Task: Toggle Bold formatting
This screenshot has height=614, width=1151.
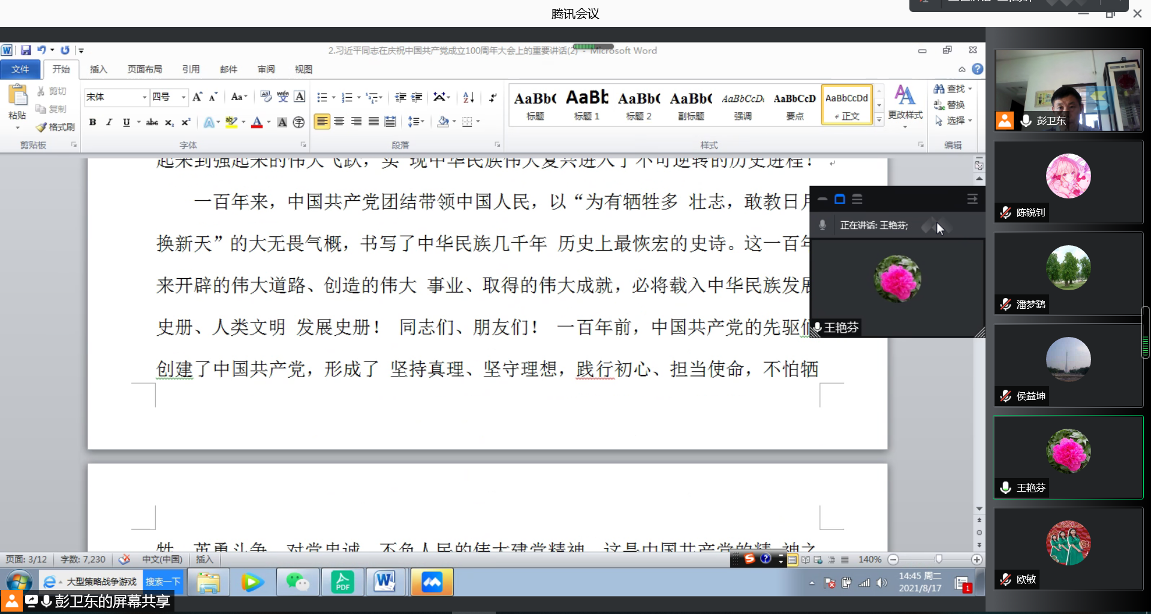Action: pyautogui.click(x=92, y=122)
